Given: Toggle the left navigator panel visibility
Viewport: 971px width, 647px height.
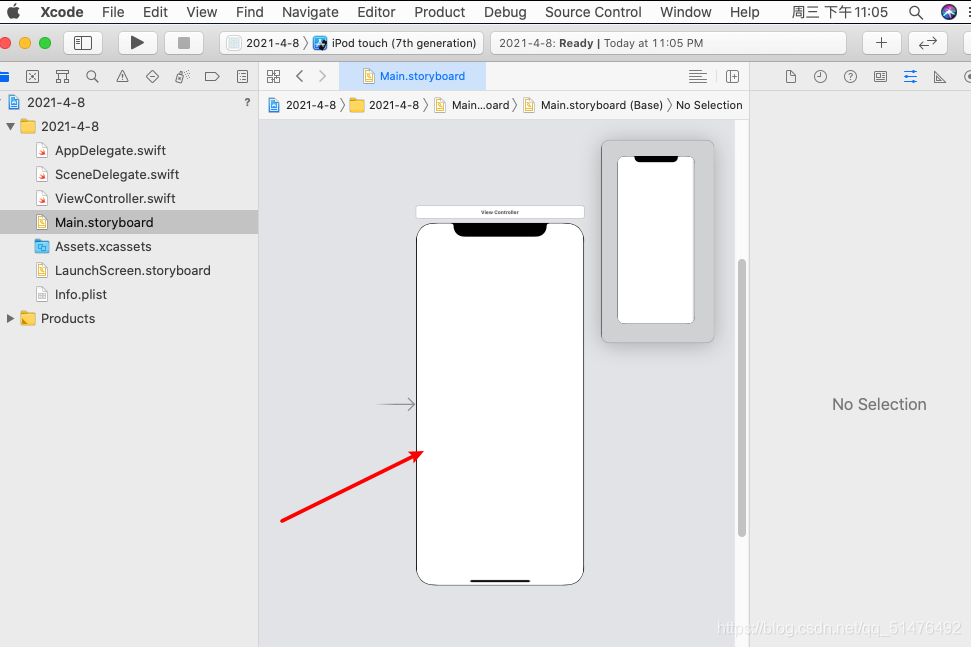Looking at the screenshot, I should (x=83, y=43).
